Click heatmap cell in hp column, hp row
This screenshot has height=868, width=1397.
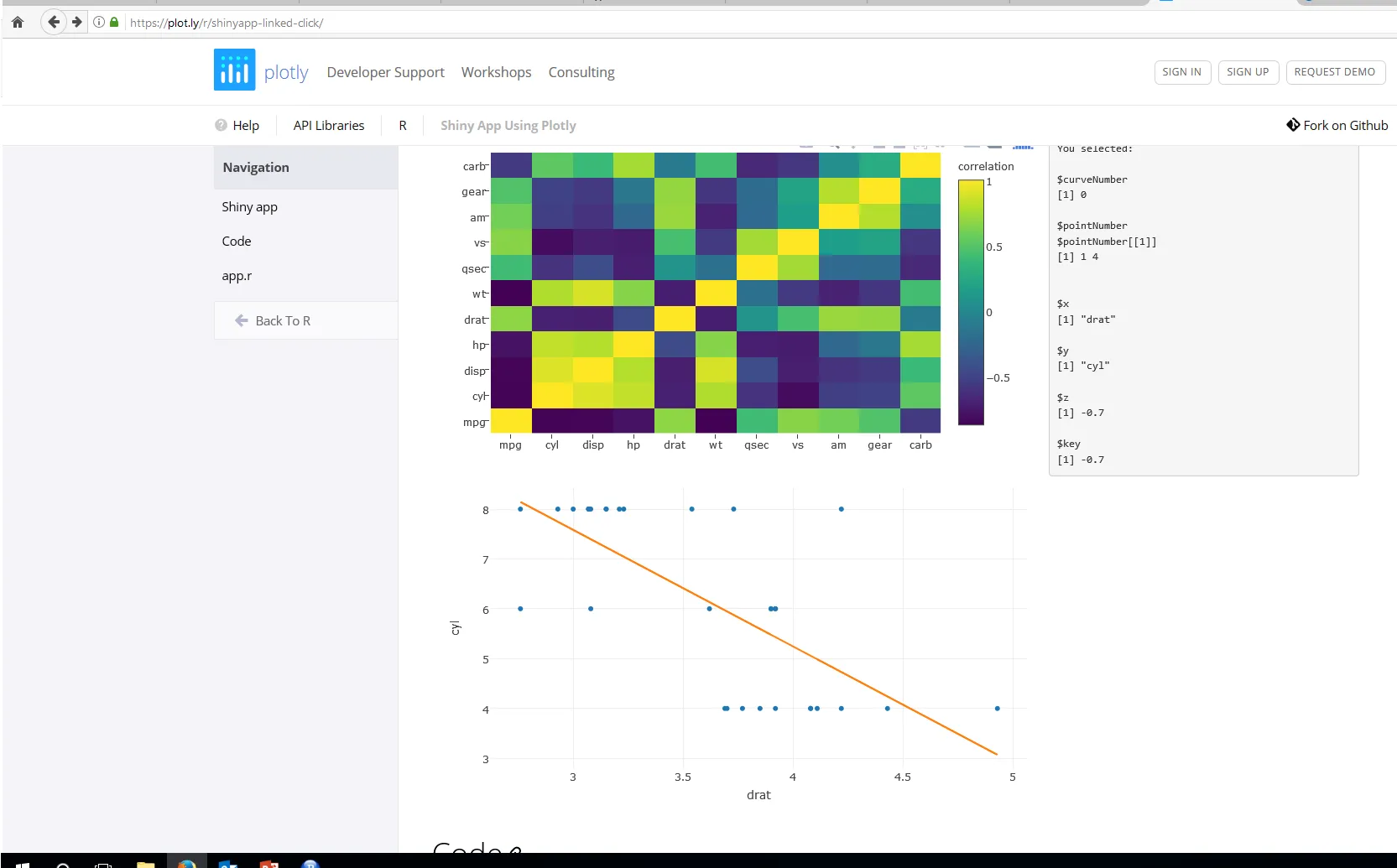[x=633, y=344]
